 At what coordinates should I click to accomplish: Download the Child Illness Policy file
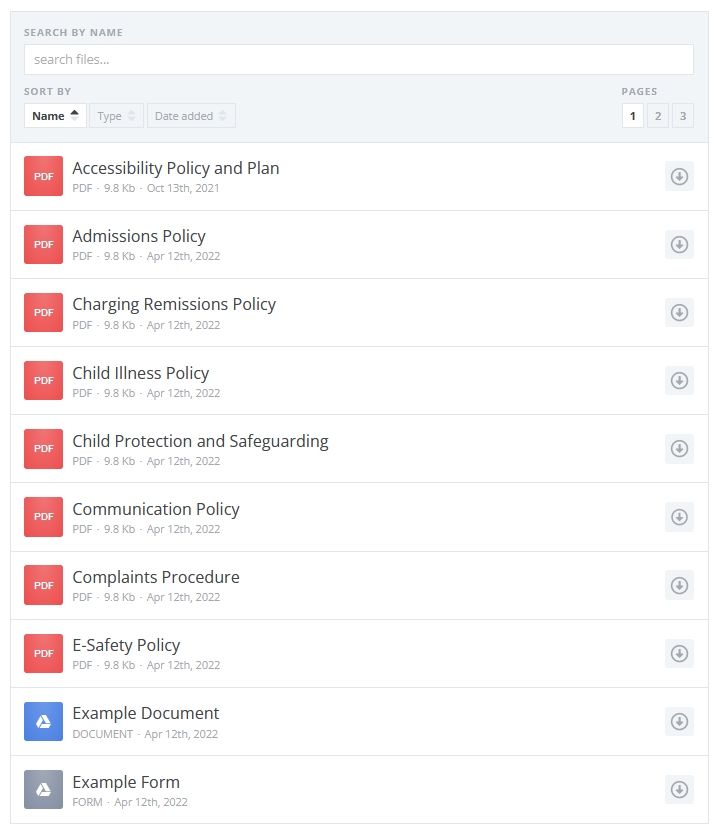[679, 381]
